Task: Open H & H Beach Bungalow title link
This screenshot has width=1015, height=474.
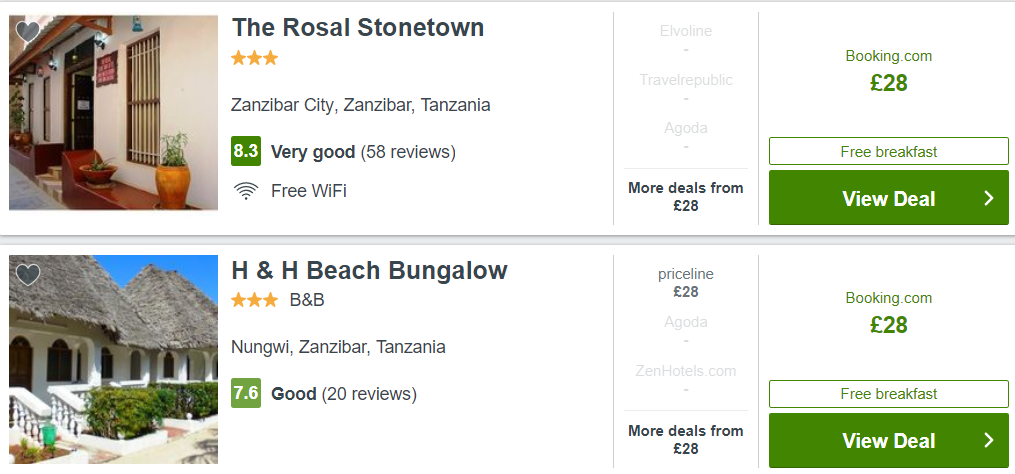Action: [370, 270]
